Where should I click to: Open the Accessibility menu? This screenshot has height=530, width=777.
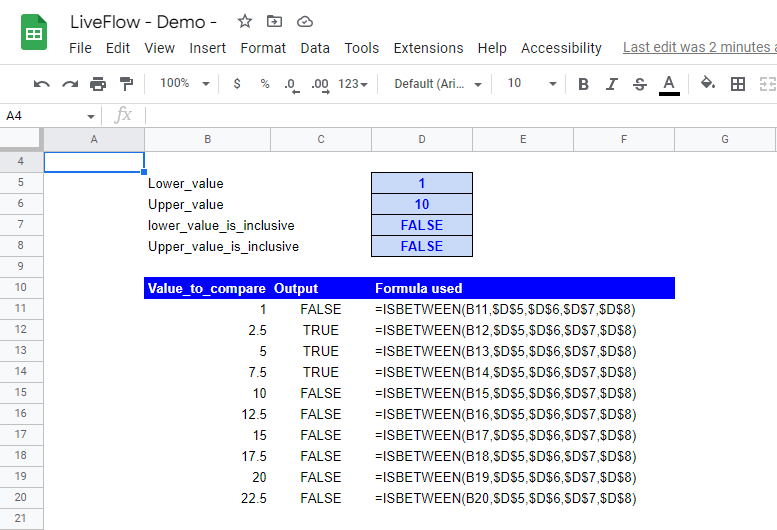561,48
